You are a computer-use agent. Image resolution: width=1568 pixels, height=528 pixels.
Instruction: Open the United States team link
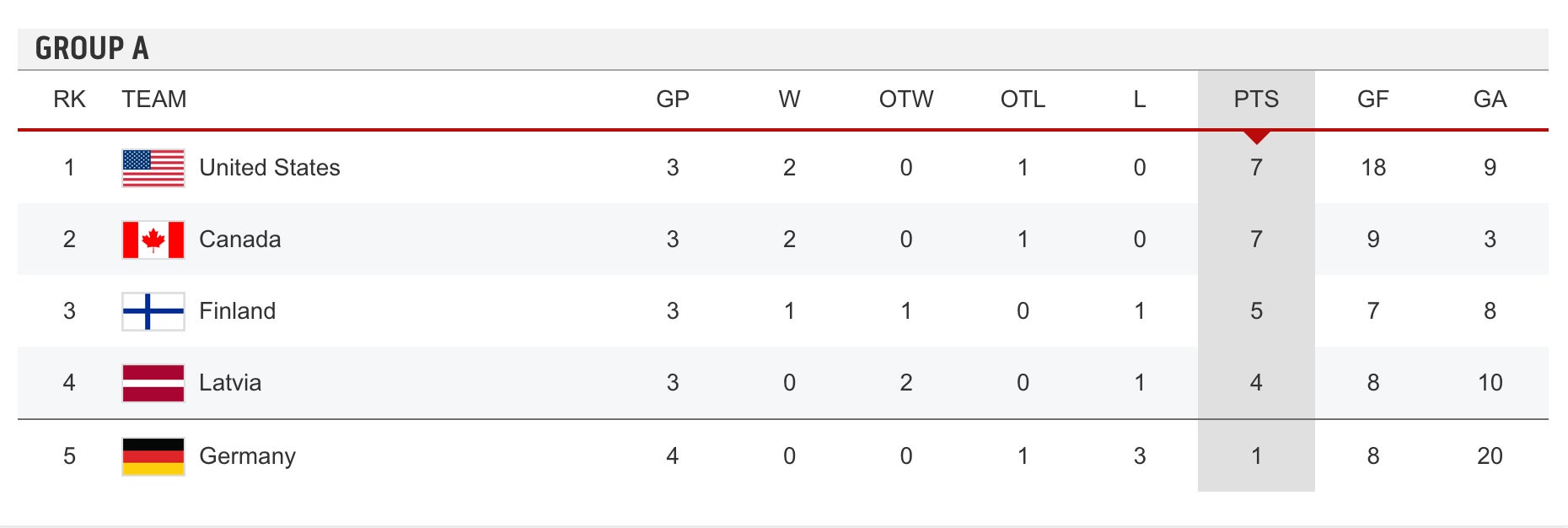click(270, 168)
